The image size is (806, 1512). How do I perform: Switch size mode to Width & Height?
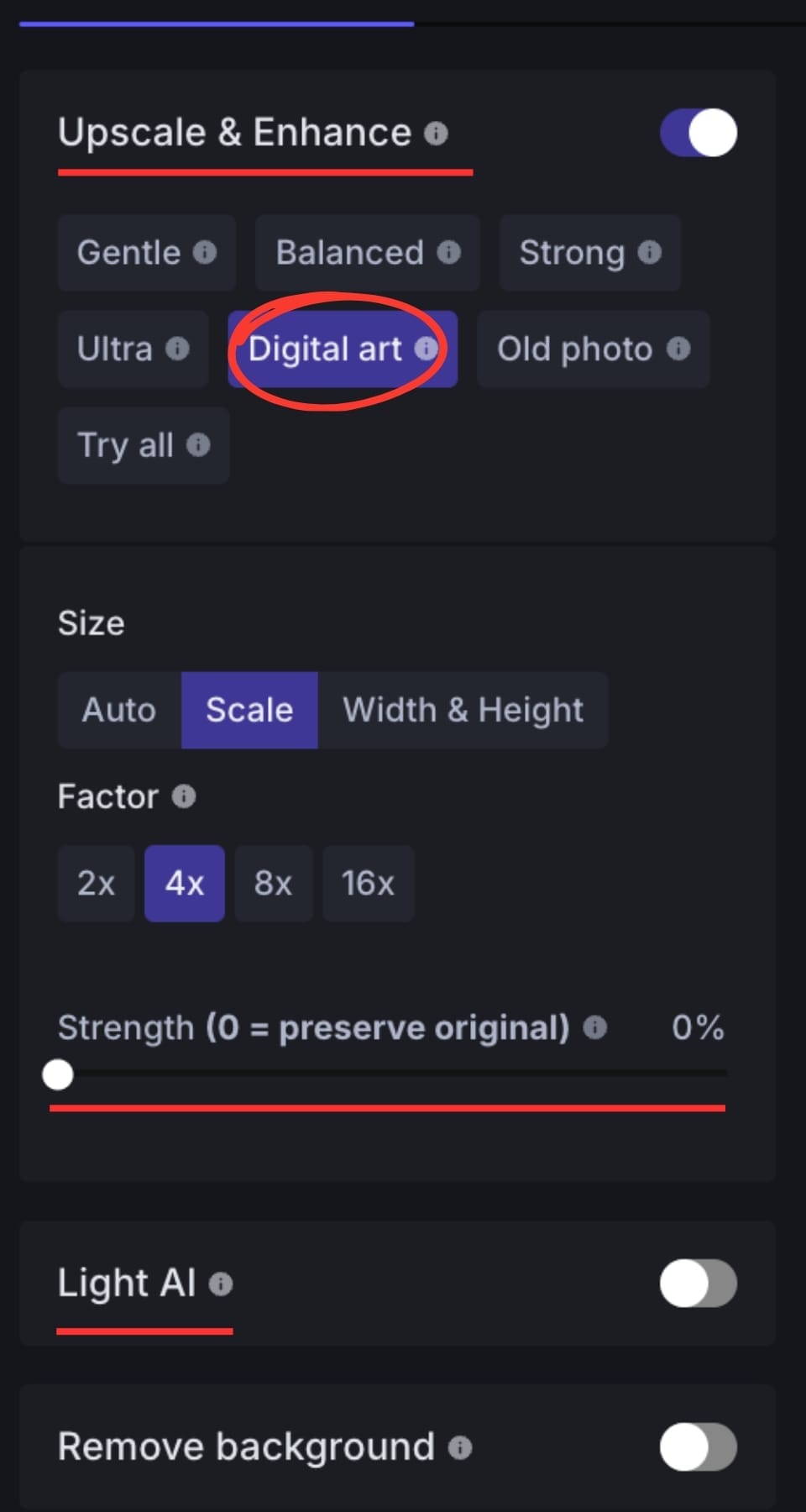pos(463,710)
